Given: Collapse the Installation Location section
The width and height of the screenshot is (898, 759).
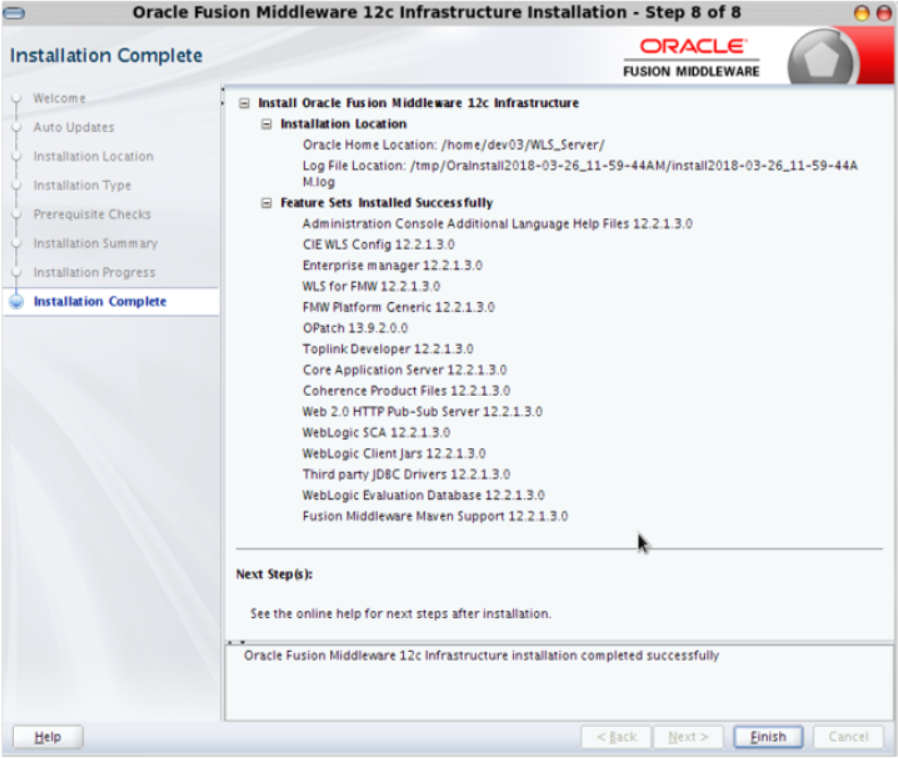Looking at the screenshot, I should pos(266,124).
